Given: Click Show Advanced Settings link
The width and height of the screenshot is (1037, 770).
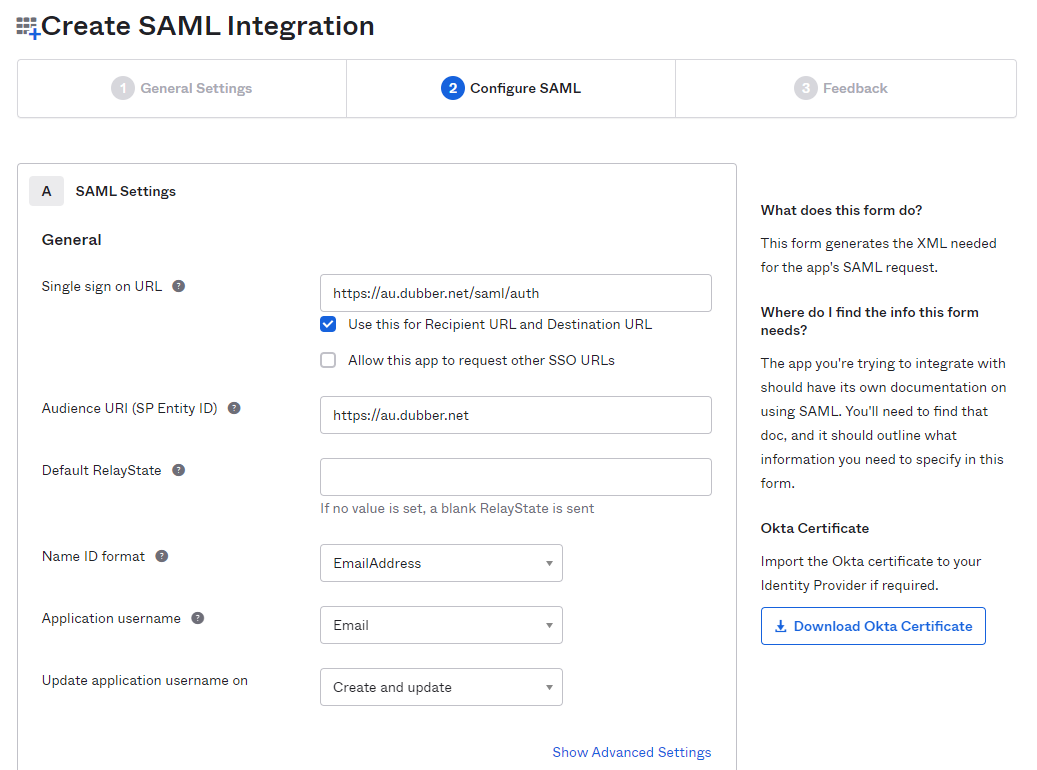Looking at the screenshot, I should [632, 752].
